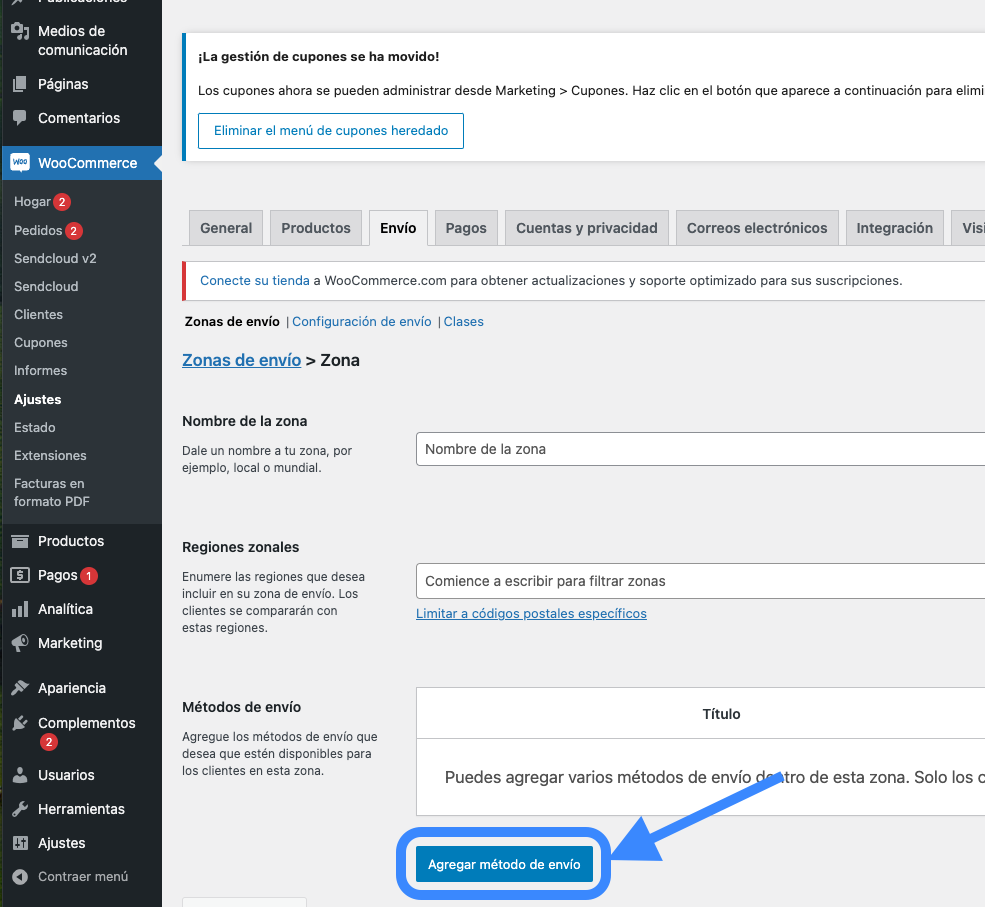Click the Nombre de la zona input field
Viewport: 985px width, 907px height.
click(700, 449)
